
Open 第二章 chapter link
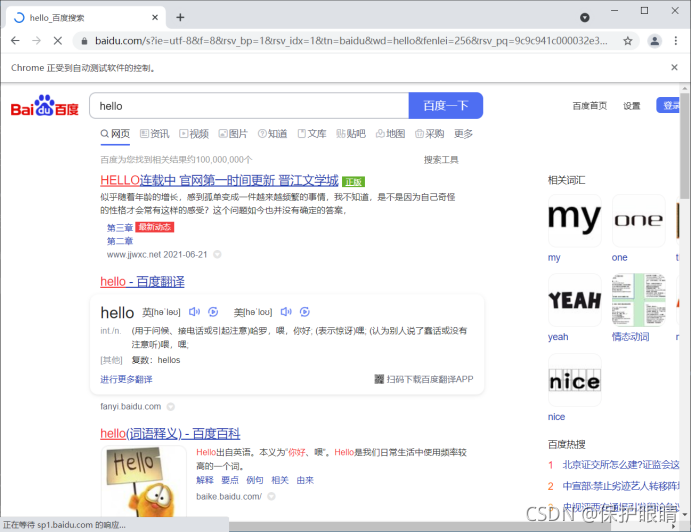[120, 241]
